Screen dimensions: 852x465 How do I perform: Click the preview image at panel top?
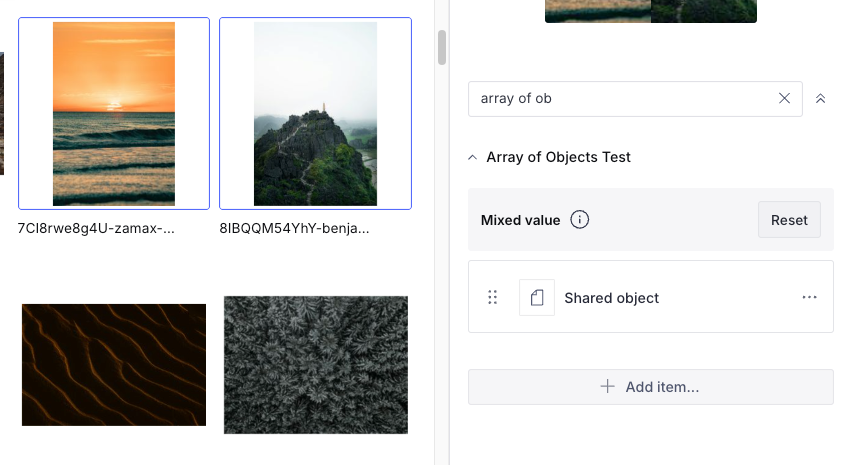coord(650,11)
